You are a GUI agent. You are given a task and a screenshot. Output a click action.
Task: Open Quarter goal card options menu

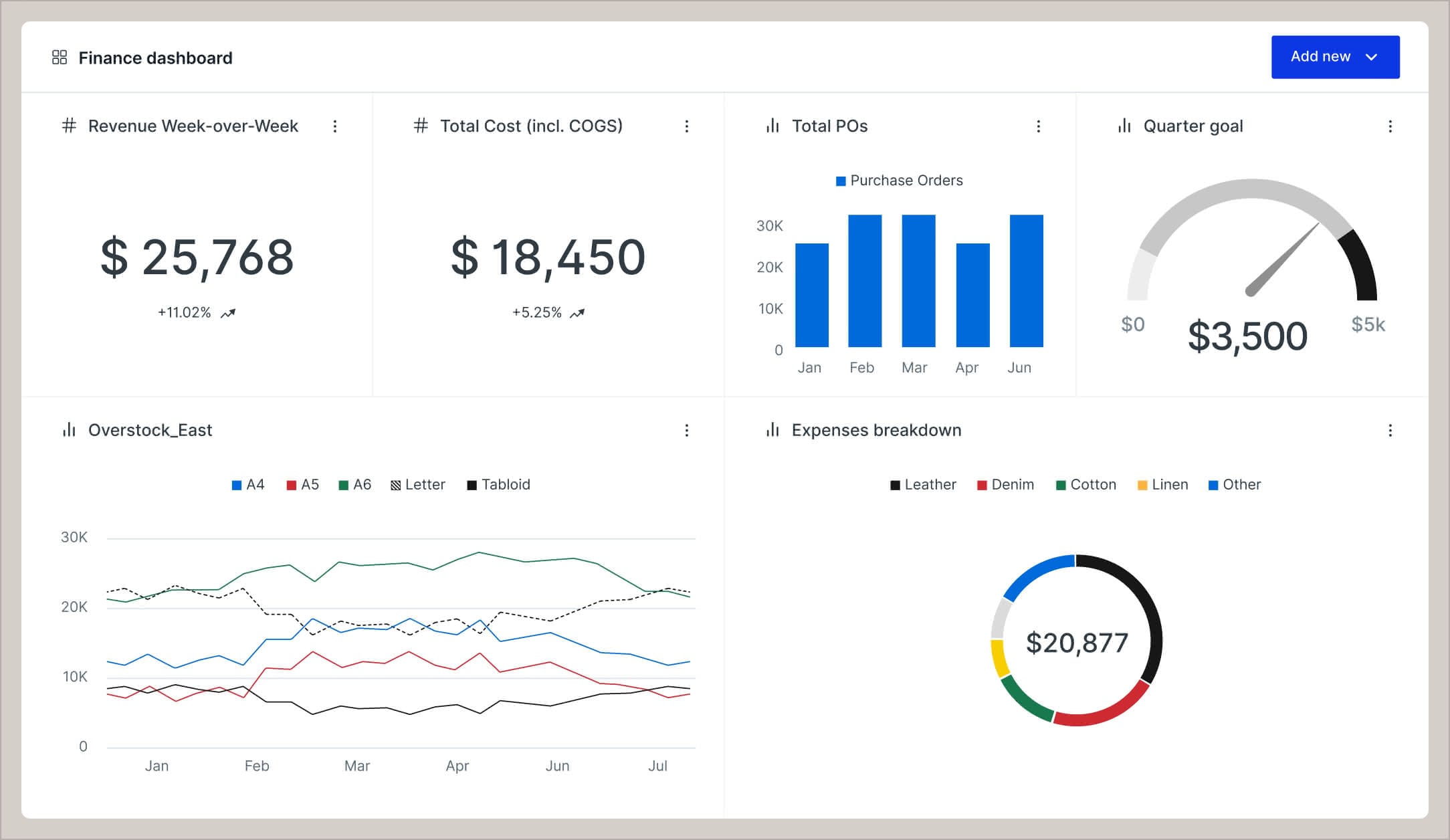[x=1390, y=126]
